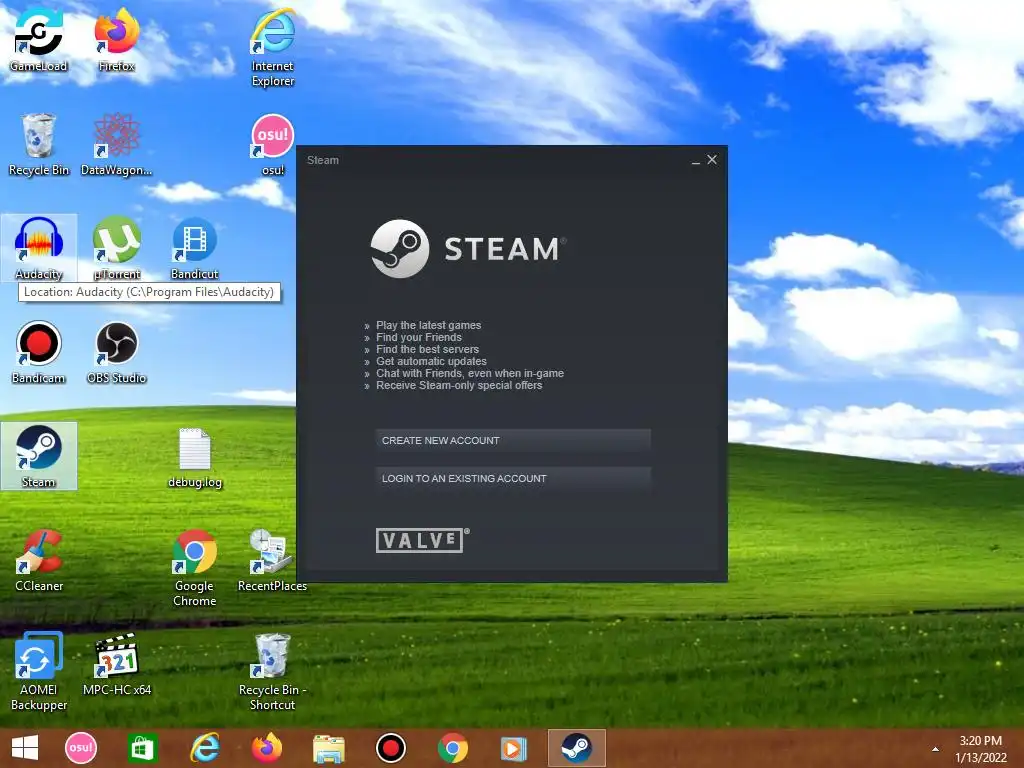Click 'Get automatic updates' text line
This screenshot has width=1024, height=768.
(x=431, y=361)
